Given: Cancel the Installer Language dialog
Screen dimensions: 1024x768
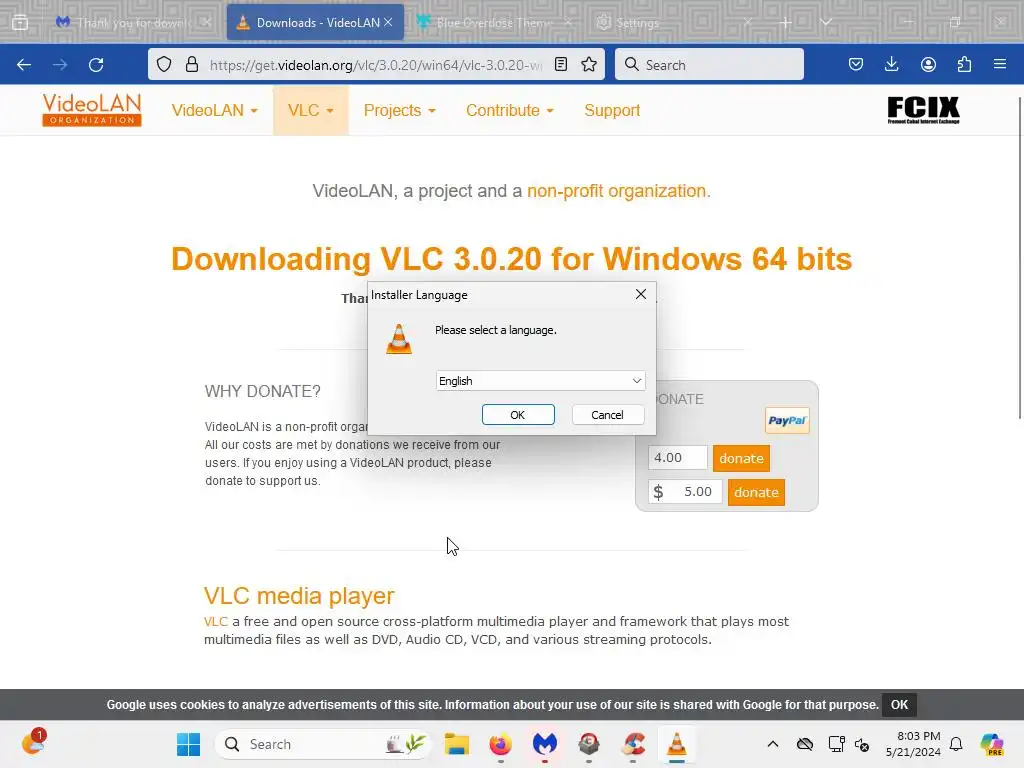Looking at the screenshot, I should 607,415.
